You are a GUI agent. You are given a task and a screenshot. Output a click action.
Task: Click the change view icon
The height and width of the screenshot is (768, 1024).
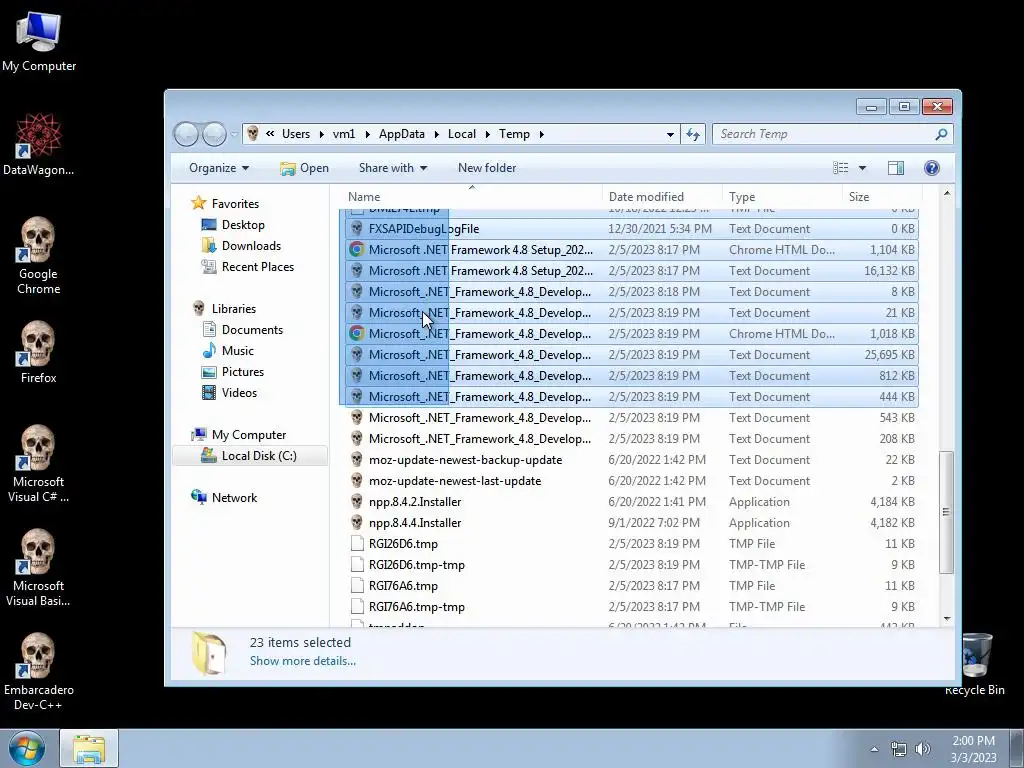(x=840, y=168)
